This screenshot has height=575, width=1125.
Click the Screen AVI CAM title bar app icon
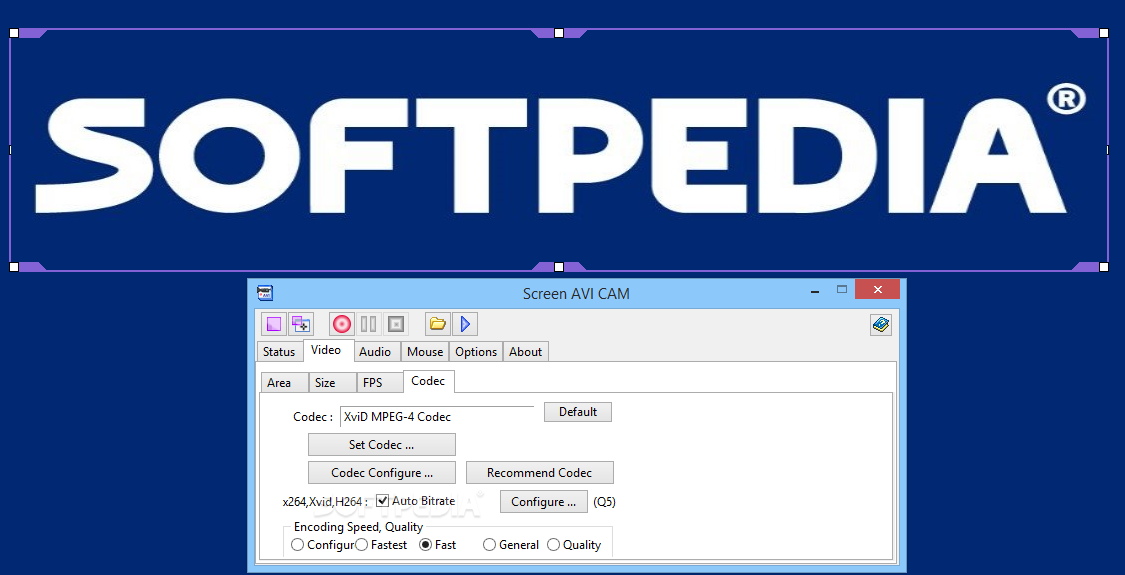pos(265,293)
